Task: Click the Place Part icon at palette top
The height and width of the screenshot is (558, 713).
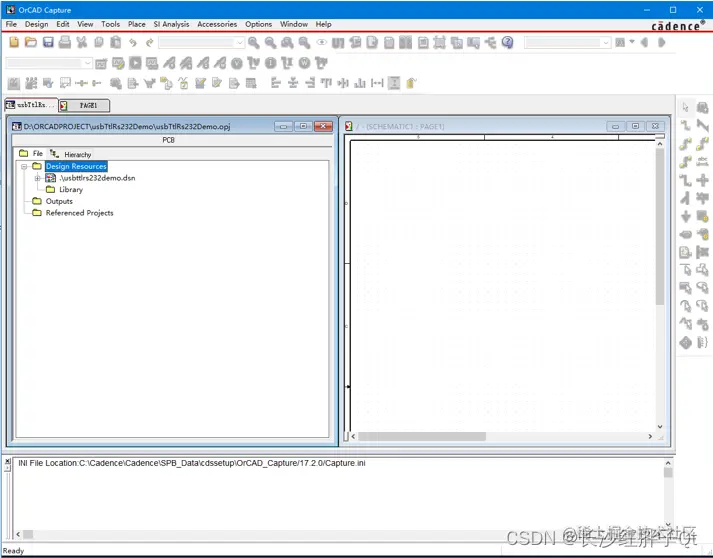Action: [703, 108]
